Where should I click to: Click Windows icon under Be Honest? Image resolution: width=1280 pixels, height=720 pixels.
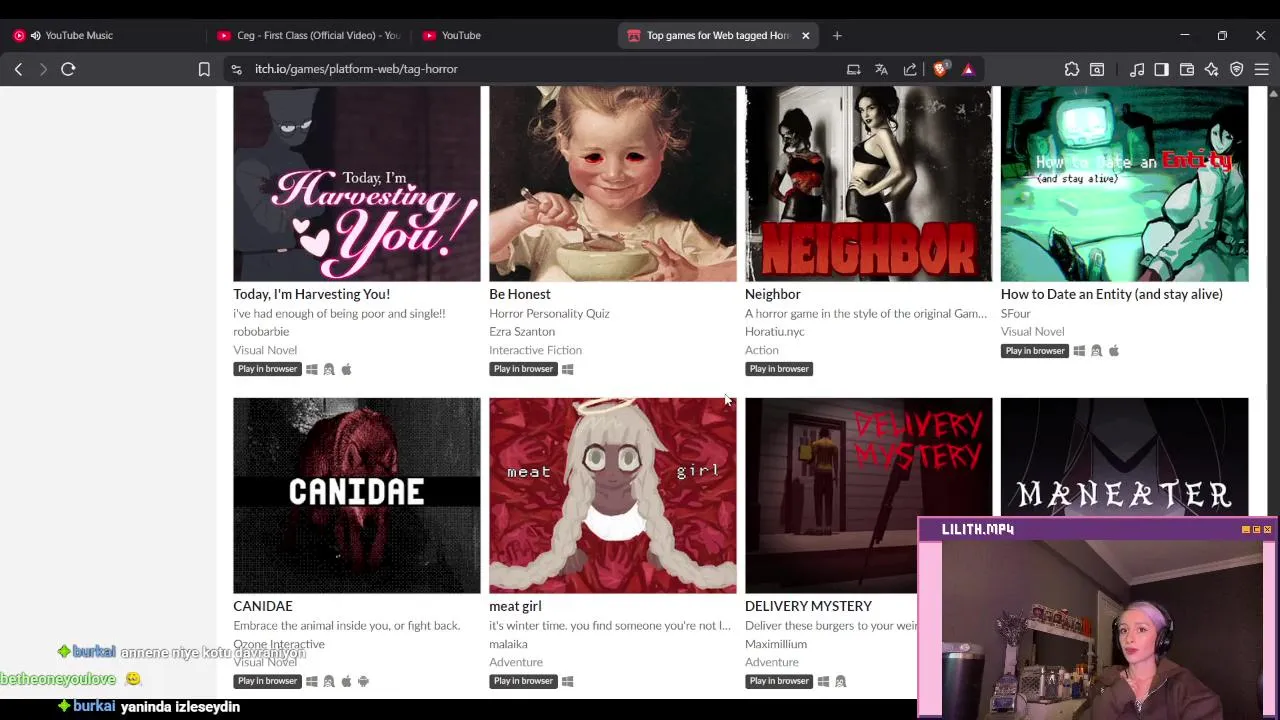568,369
